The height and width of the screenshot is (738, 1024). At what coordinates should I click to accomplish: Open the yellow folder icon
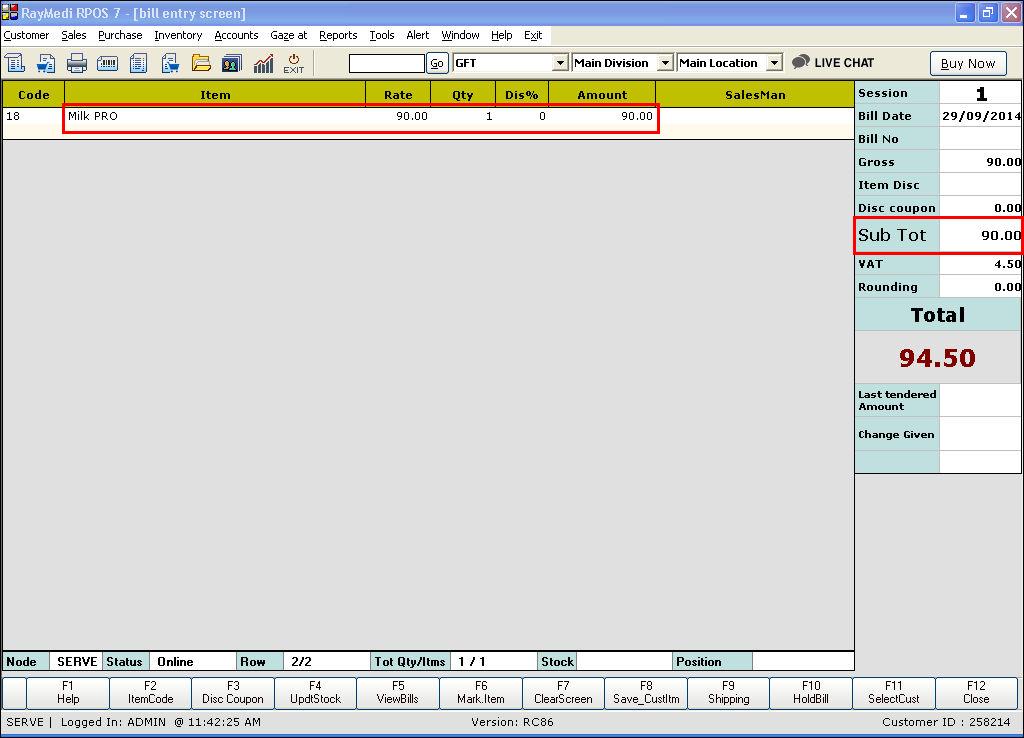[x=201, y=63]
